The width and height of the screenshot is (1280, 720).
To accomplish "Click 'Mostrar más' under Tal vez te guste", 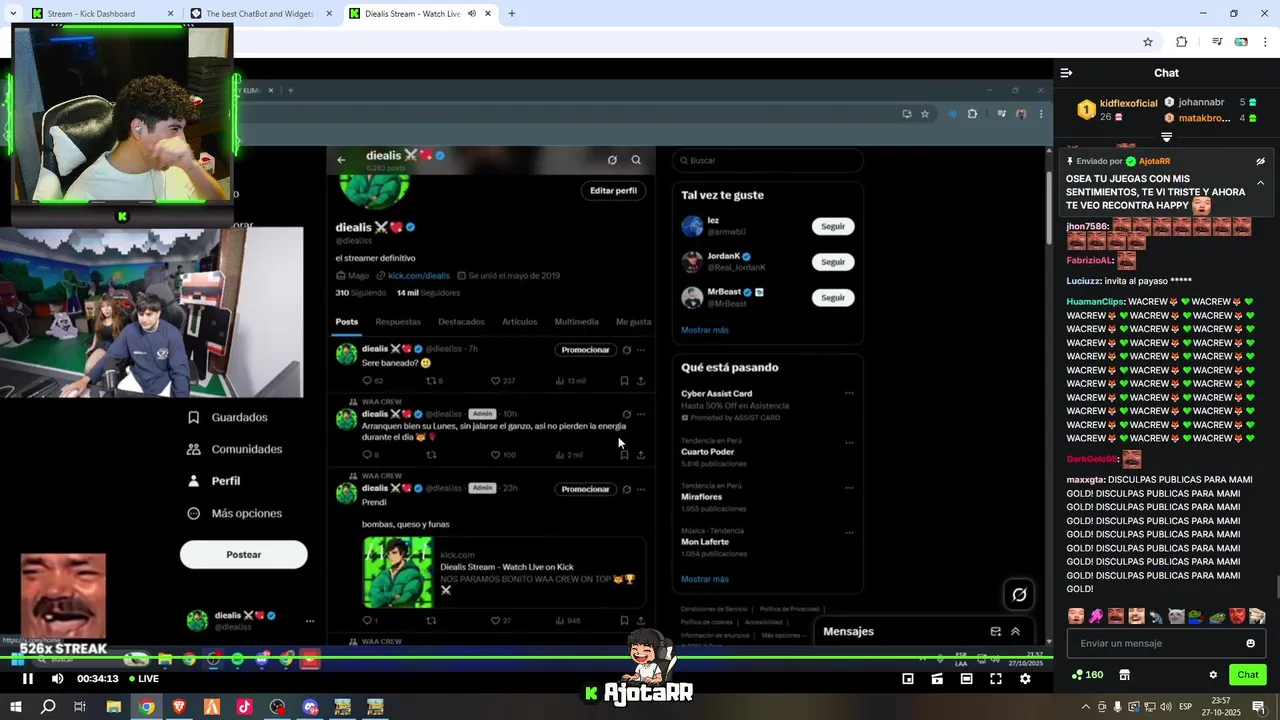I will pos(705,330).
